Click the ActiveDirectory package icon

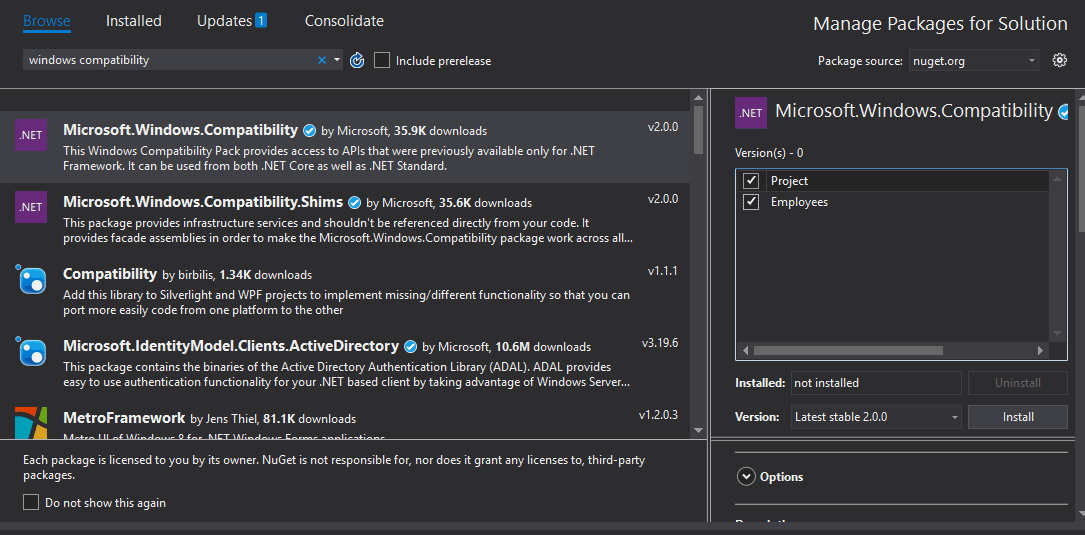(x=30, y=352)
